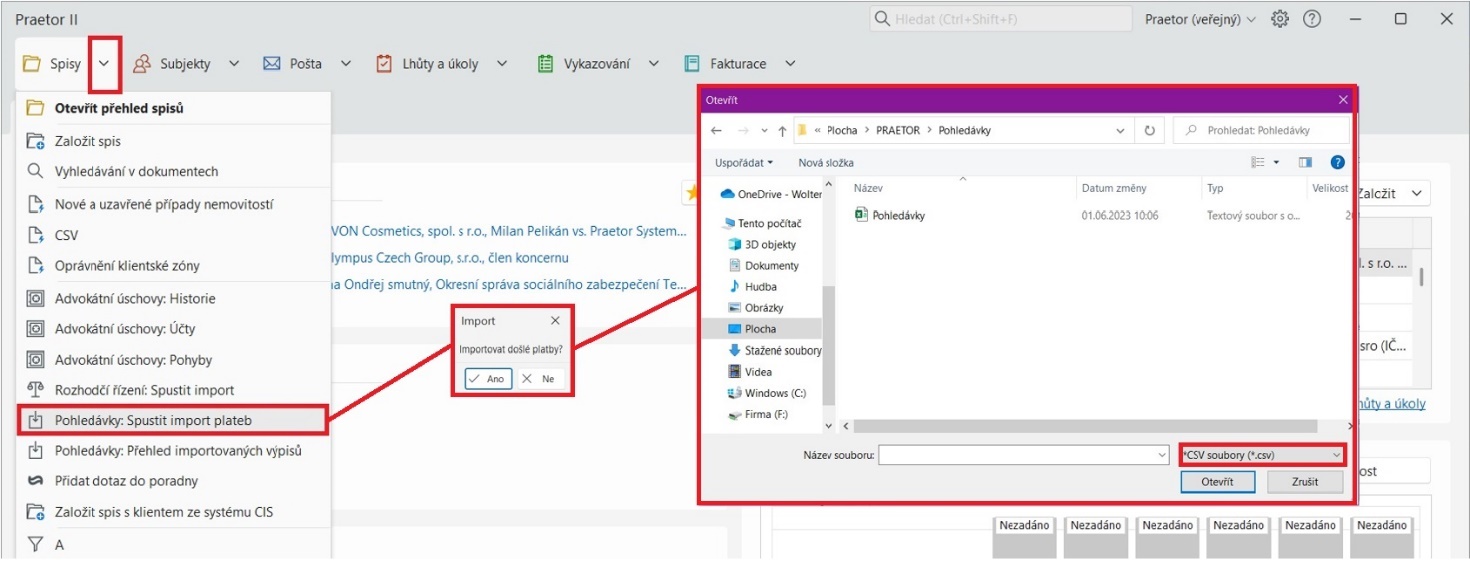Choose Založit spis menu entry
The width and height of the screenshot is (1470, 562).
pyautogui.click(x=88, y=141)
